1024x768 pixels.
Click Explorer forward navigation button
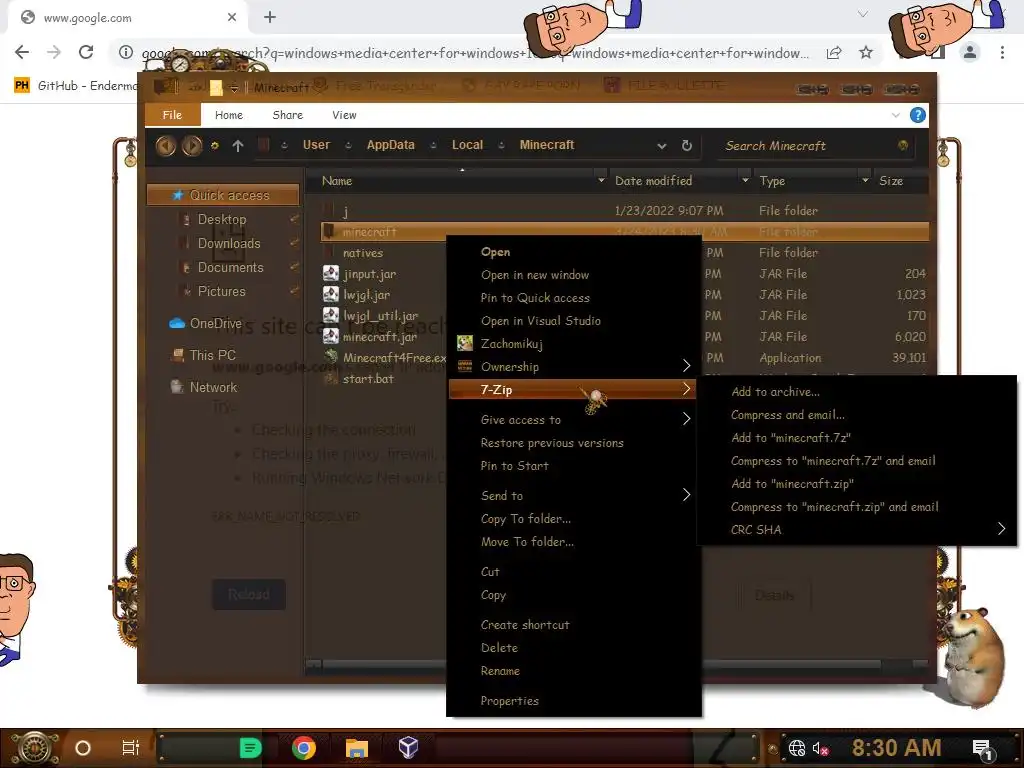[x=191, y=146]
